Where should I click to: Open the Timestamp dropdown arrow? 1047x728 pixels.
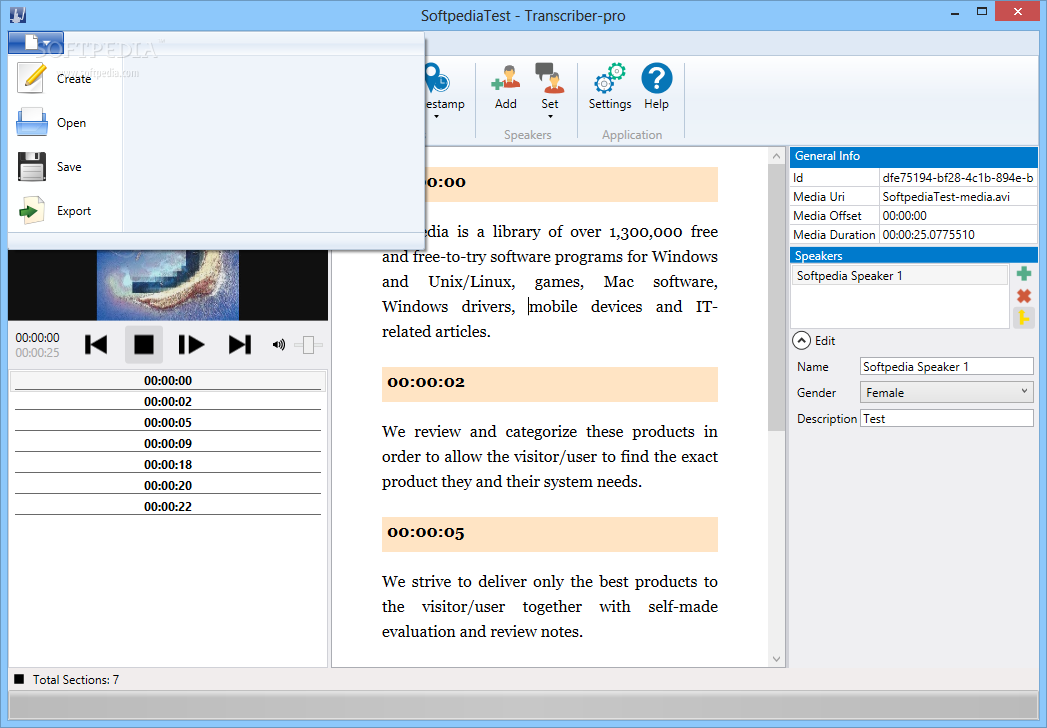437,117
